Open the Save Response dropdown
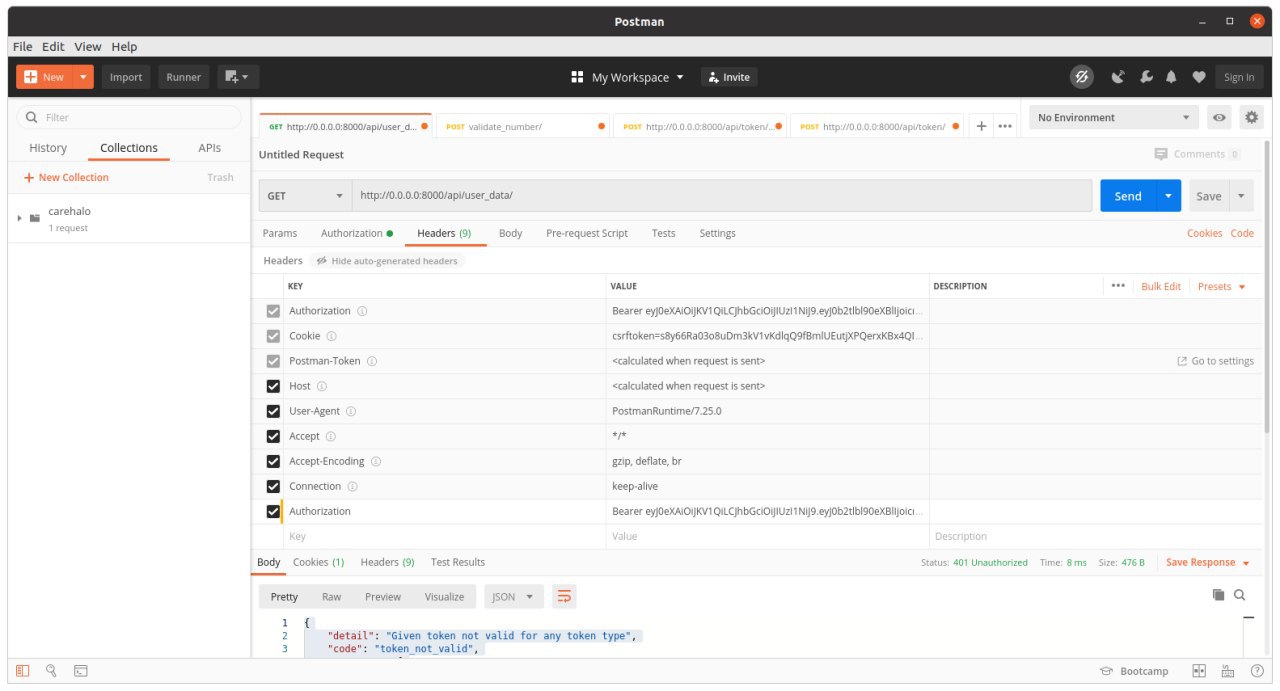1280x691 pixels. [x=1208, y=562]
